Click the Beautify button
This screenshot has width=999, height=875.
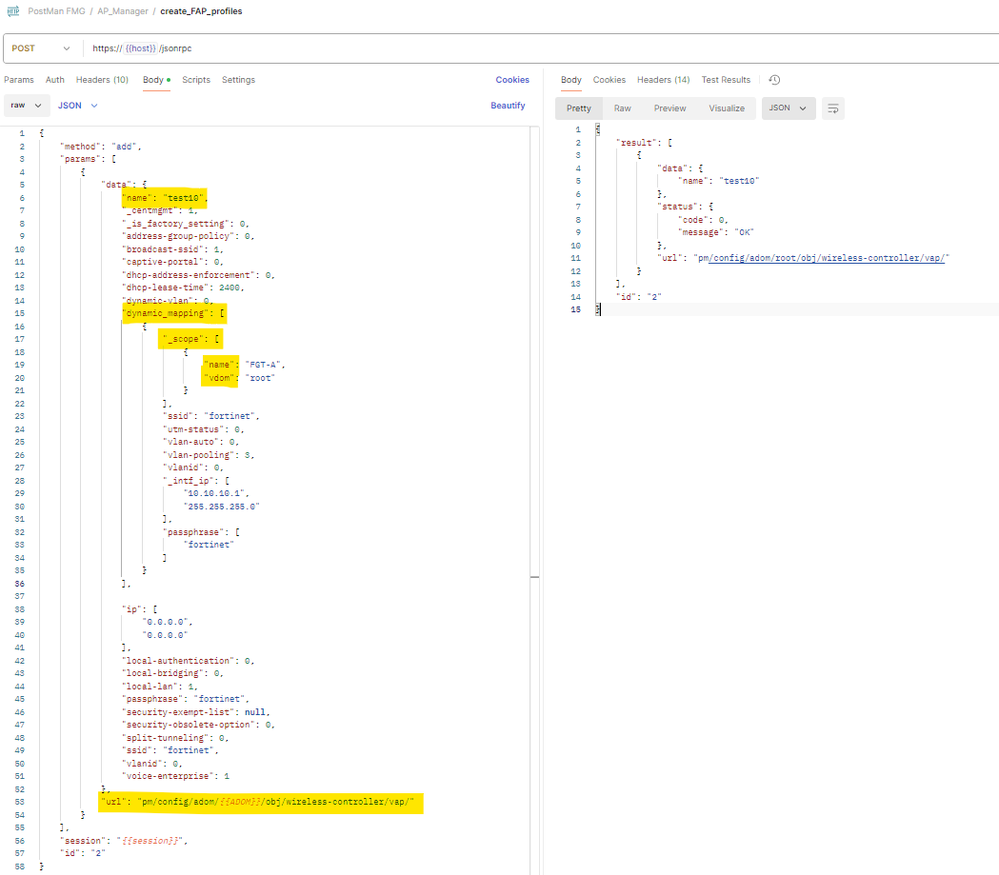click(508, 106)
